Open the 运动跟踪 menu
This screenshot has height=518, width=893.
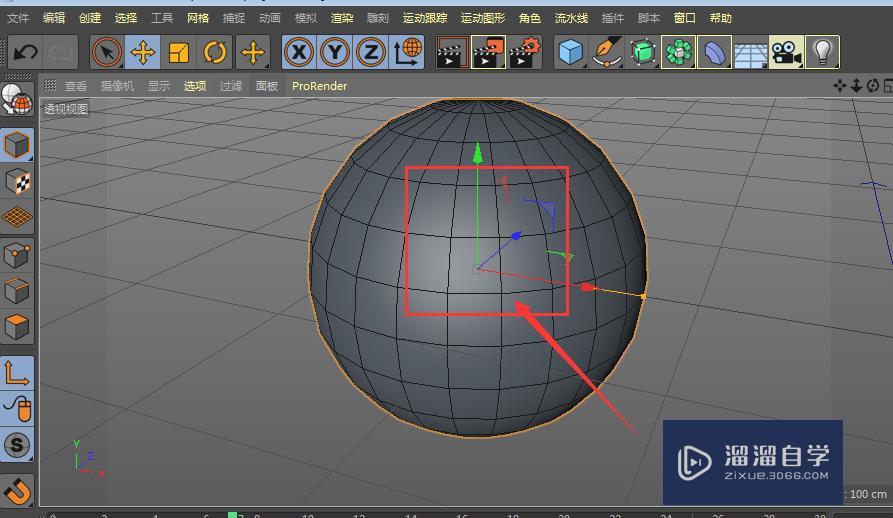click(425, 18)
